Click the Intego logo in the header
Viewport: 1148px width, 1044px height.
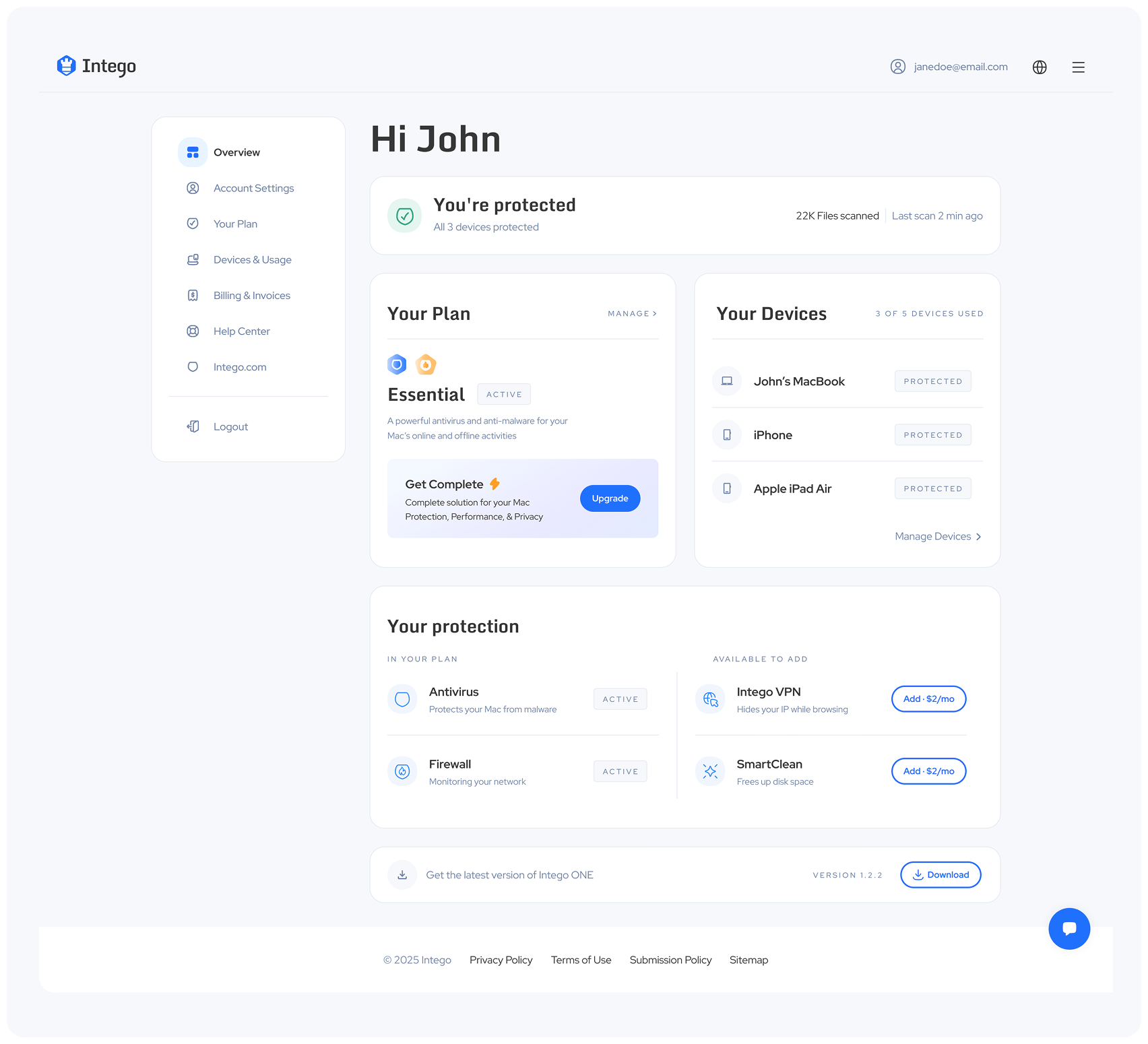[x=96, y=66]
